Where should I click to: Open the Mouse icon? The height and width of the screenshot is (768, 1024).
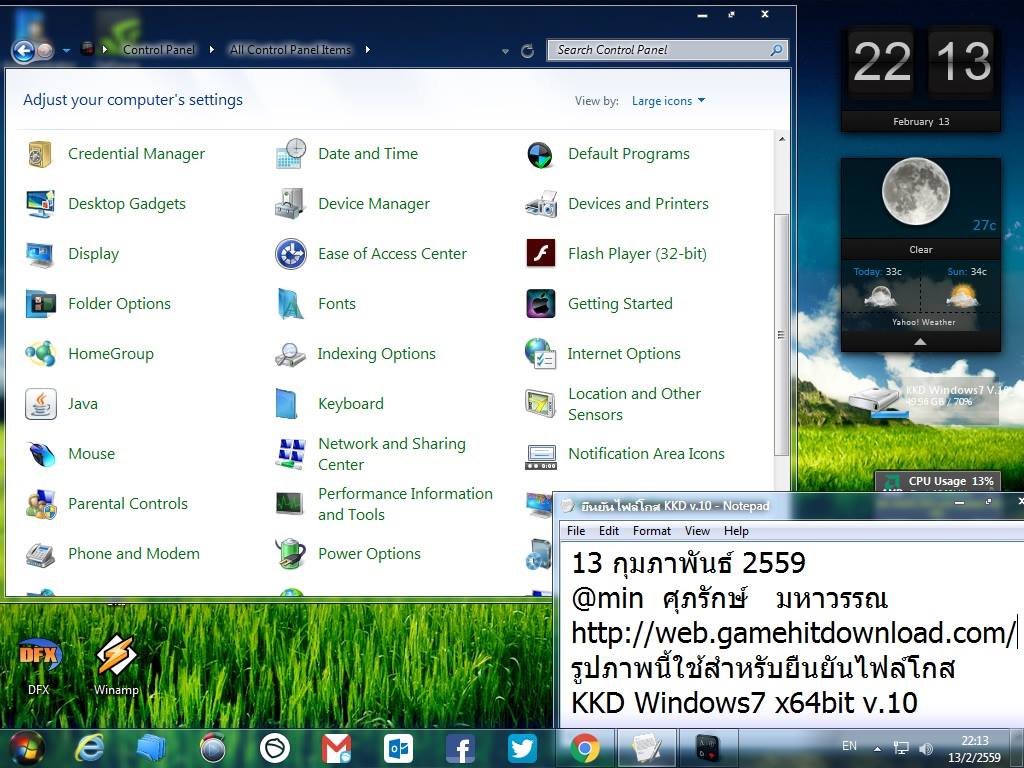pyautogui.click(x=40, y=454)
